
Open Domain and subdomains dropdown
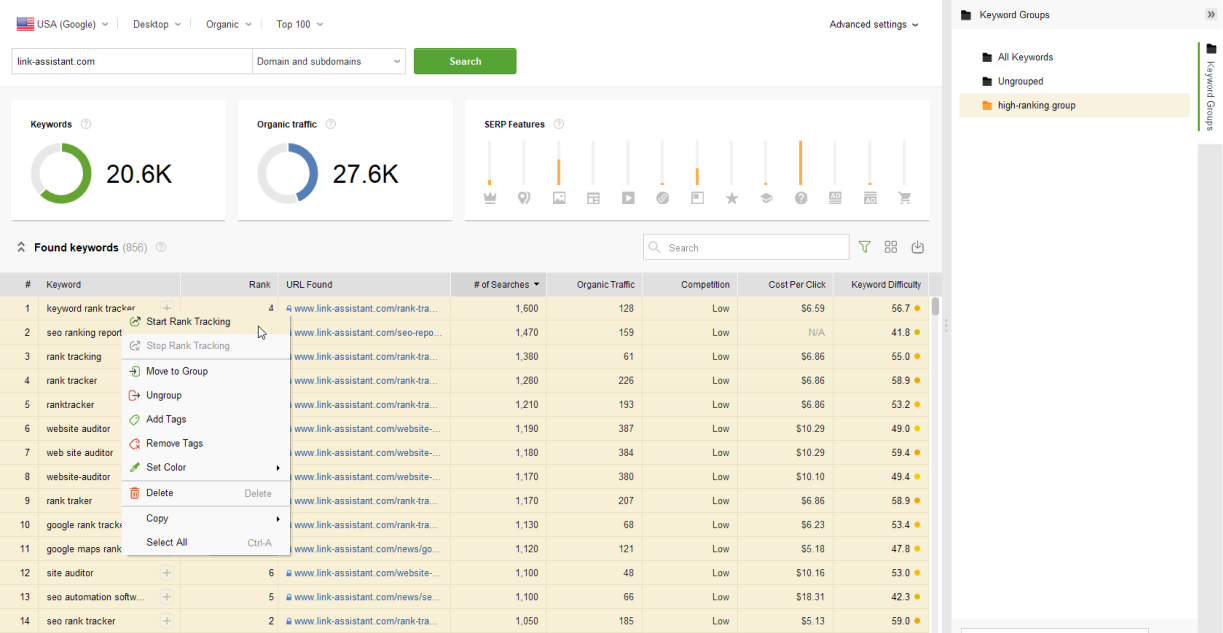[x=329, y=61]
